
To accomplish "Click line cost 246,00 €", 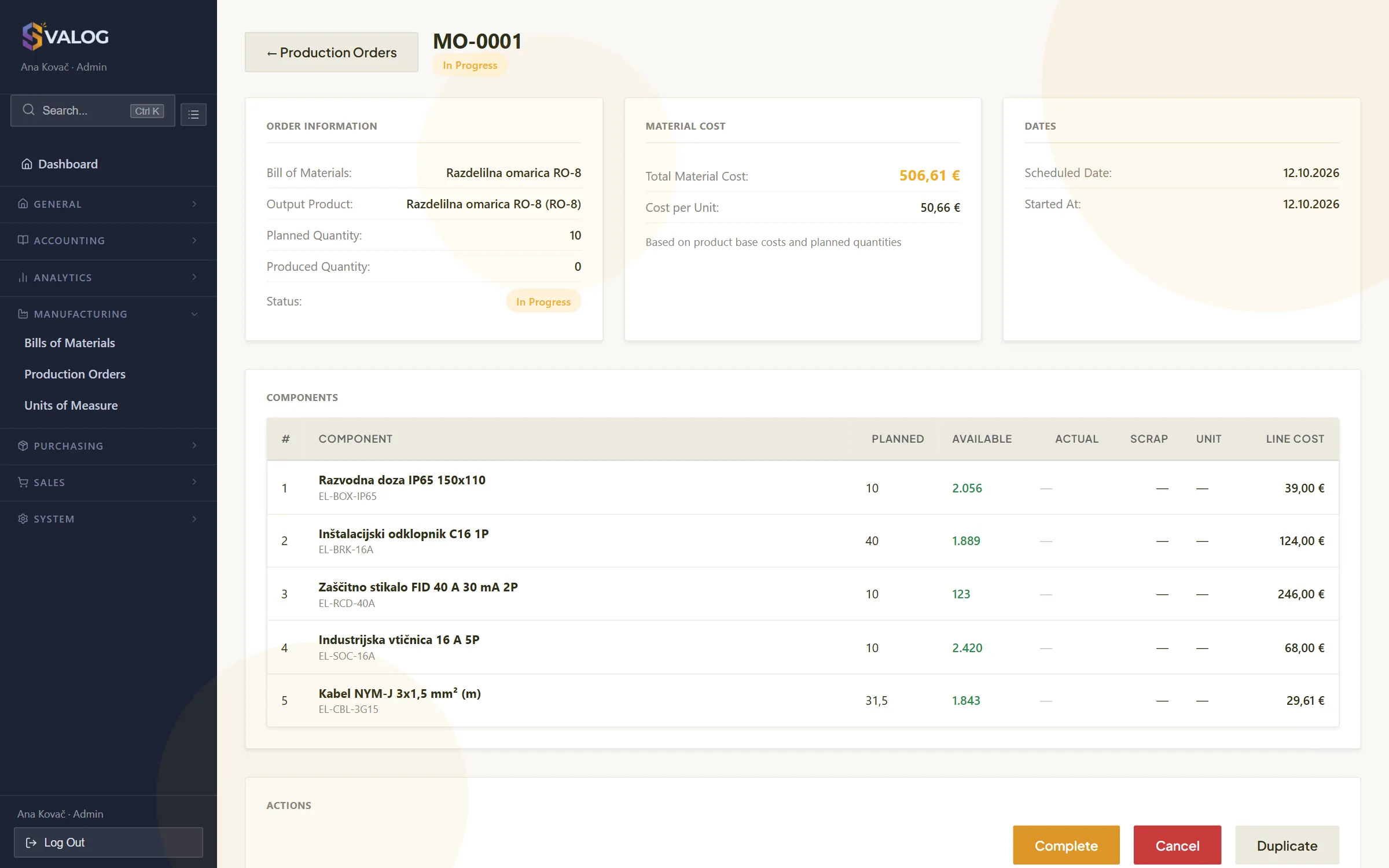I will click(x=1300, y=594).
